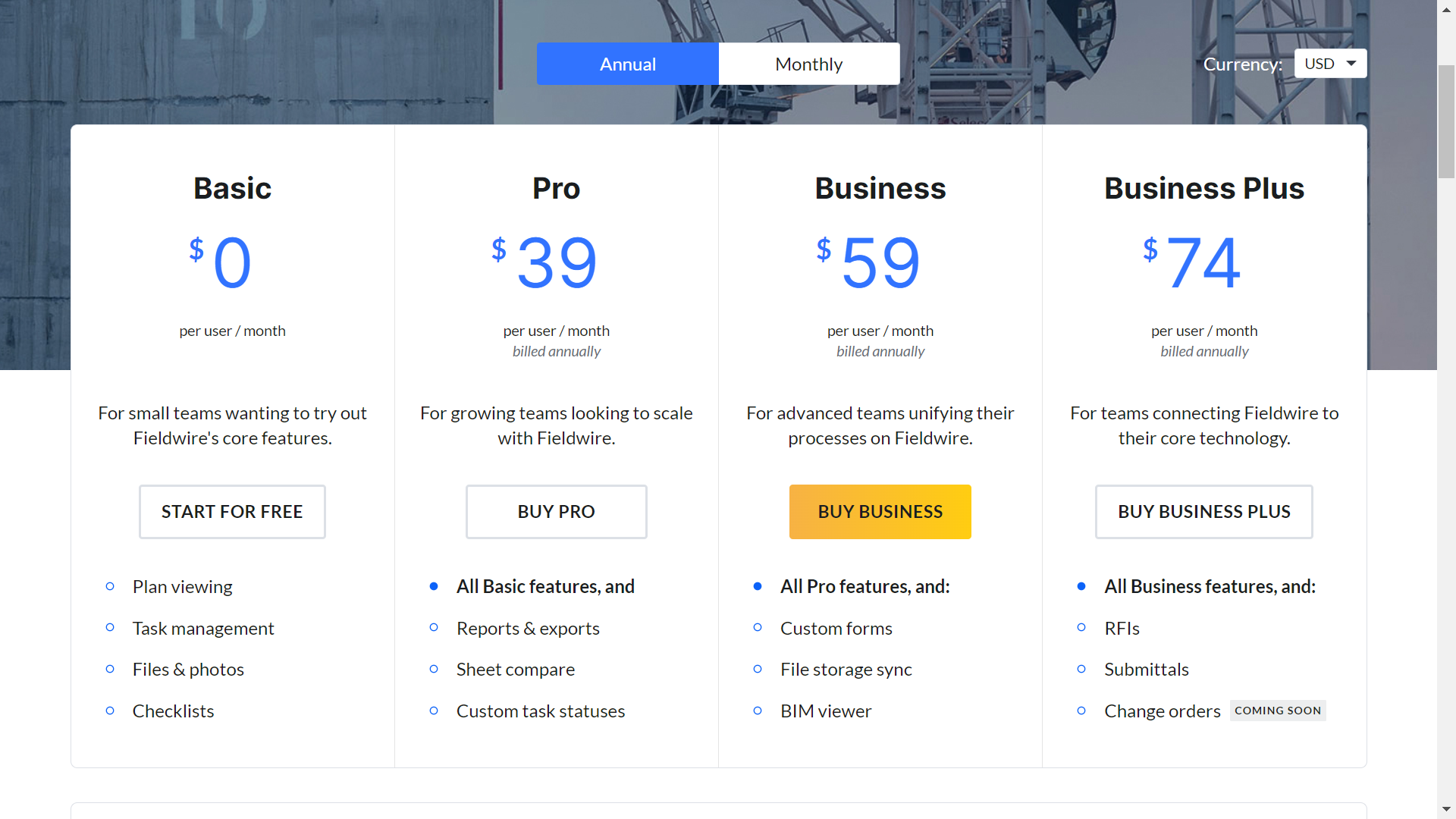The height and width of the screenshot is (819, 1456).
Task: Switch to Monthly billing view
Action: (808, 63)
